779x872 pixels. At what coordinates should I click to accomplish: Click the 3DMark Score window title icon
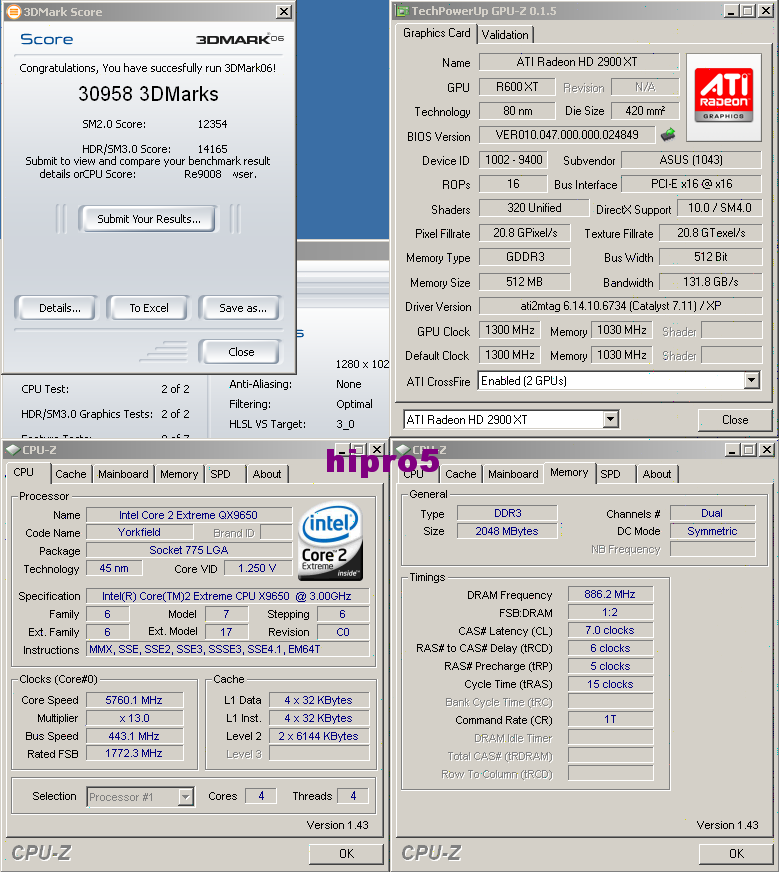click(13, 12)
